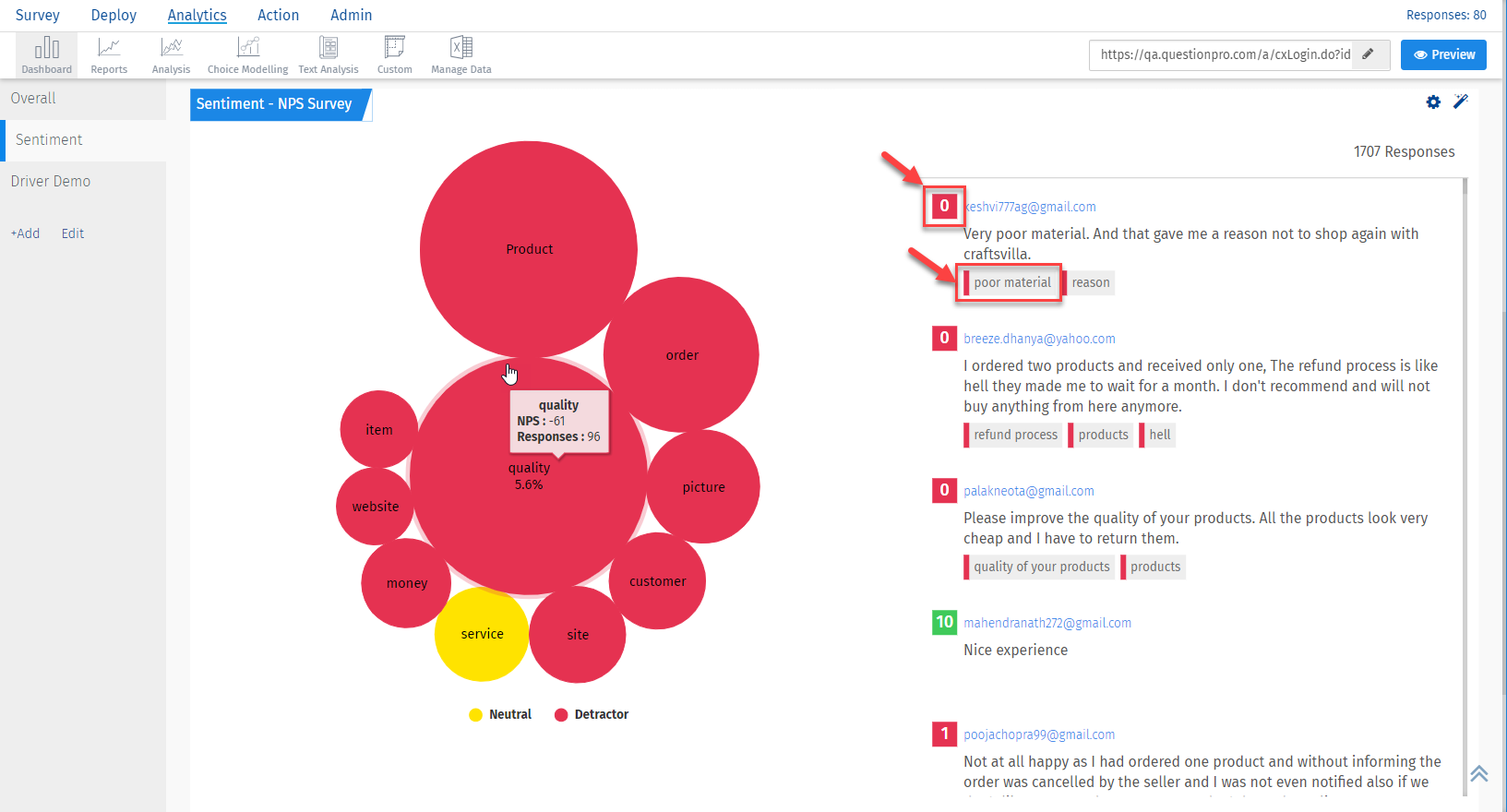The width and height of the screenshot is (1507, 812).
Task: Click the Preview button
Action: click(1443, 54)
